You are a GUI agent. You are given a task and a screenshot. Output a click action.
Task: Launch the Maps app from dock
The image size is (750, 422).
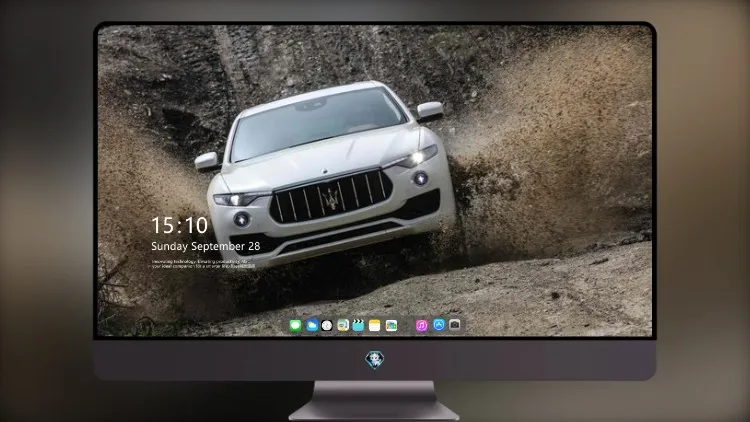click(343, 326)
